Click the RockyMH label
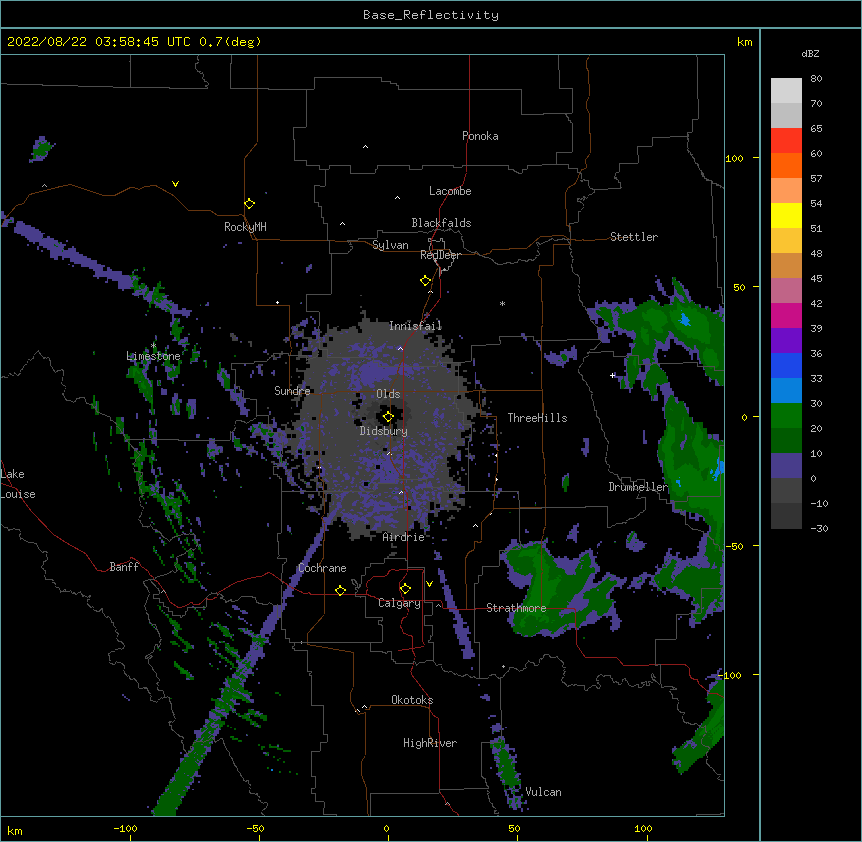This screenshot has height=842, width=862. (245, 227)
